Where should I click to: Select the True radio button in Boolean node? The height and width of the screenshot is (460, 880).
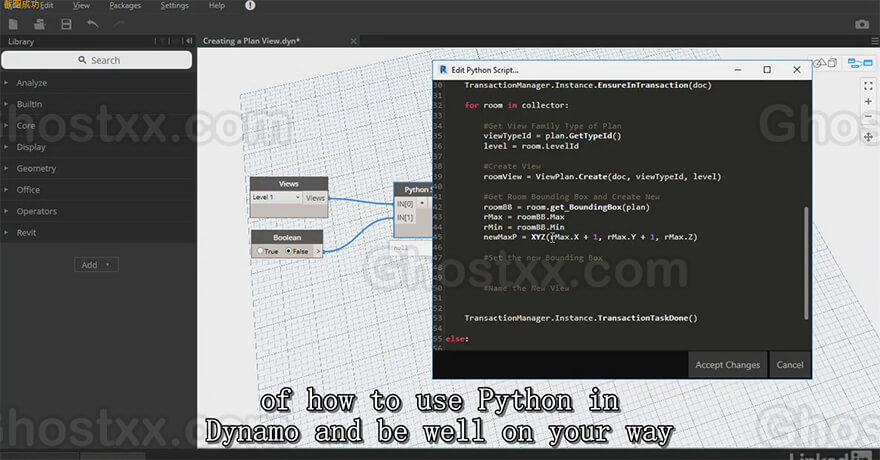point(260,251)
